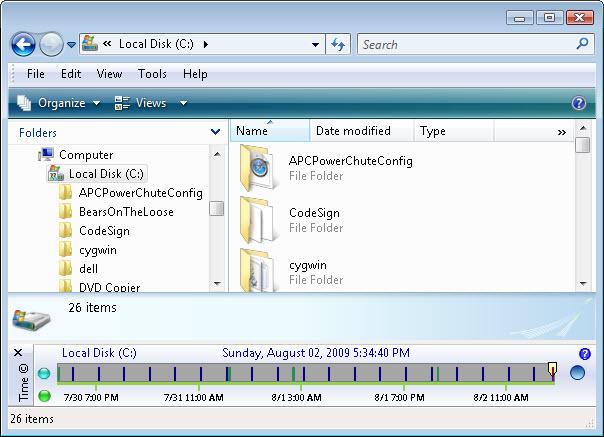Image resolution: width=604 pixels, height=437 pixels.
Task: Click the toolbar Help question mark icon
Action: [579, 103]
